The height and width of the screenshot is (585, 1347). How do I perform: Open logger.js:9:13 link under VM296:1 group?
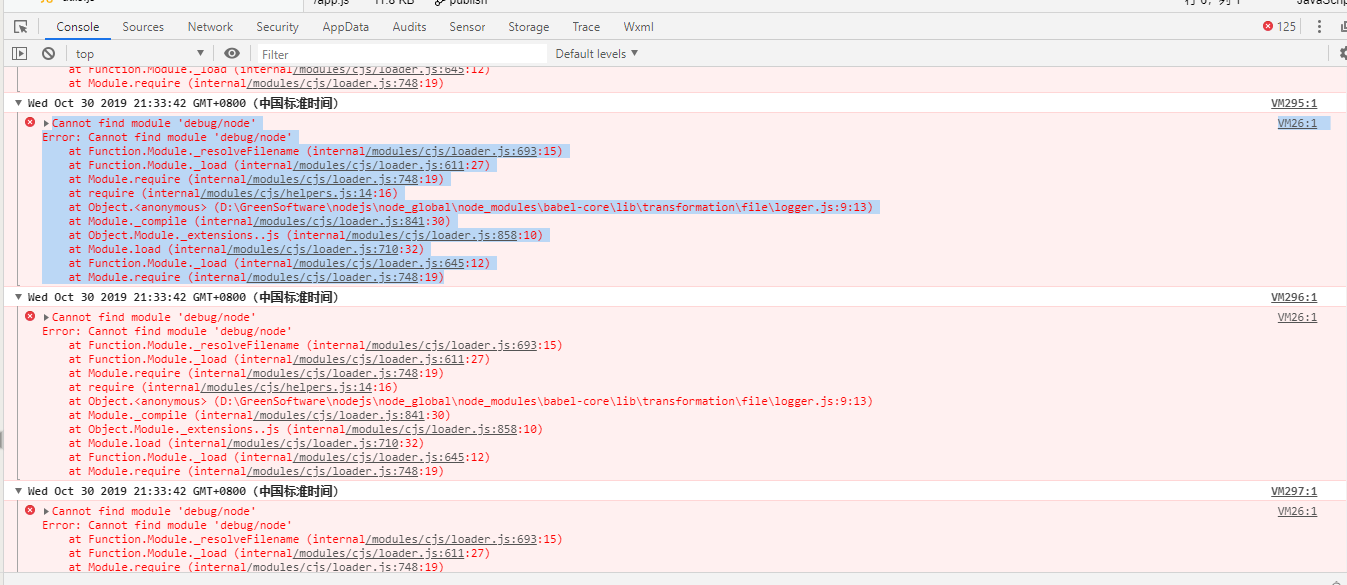(545, 401)
